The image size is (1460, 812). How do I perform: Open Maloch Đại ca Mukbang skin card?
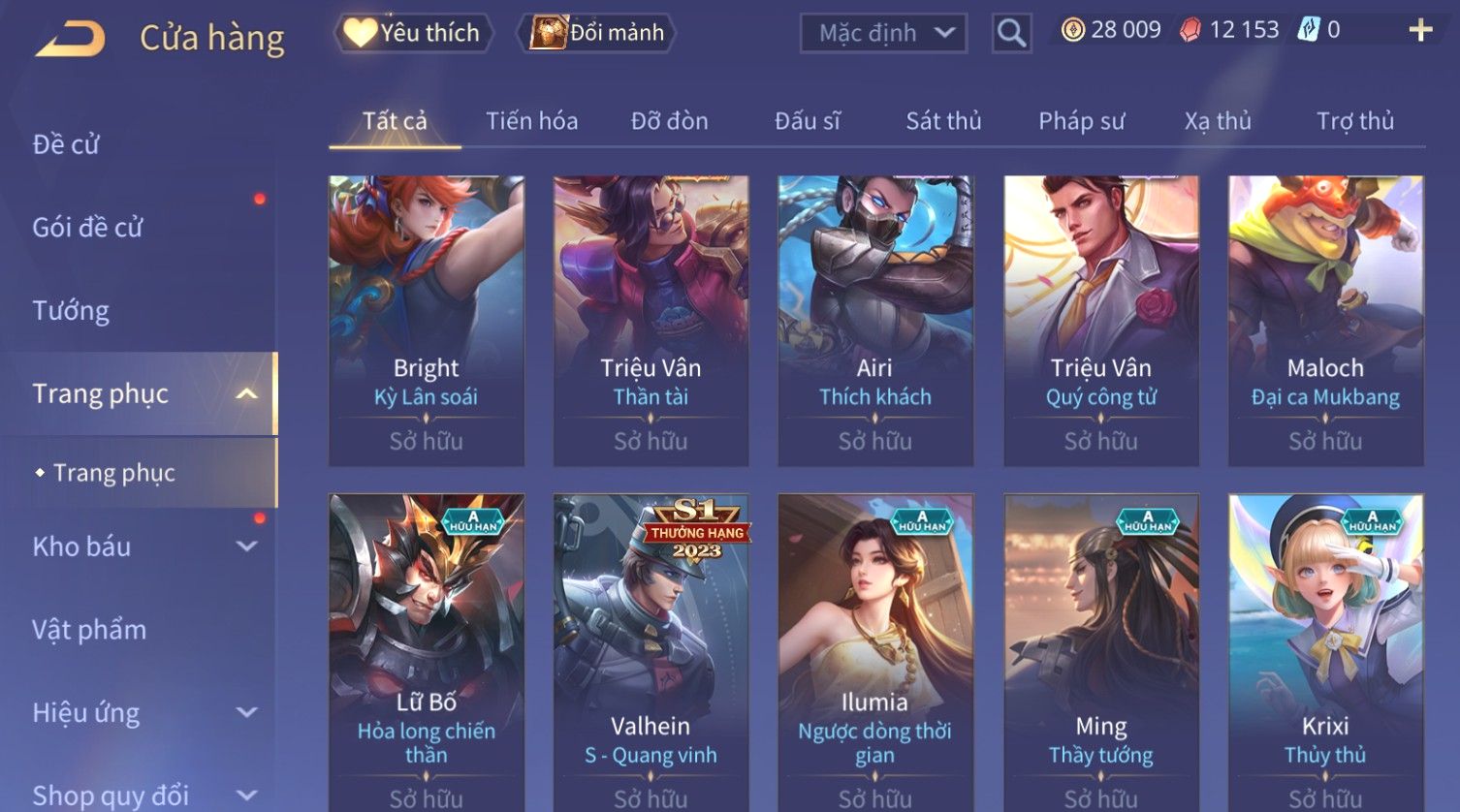(x=1325, y=321)
